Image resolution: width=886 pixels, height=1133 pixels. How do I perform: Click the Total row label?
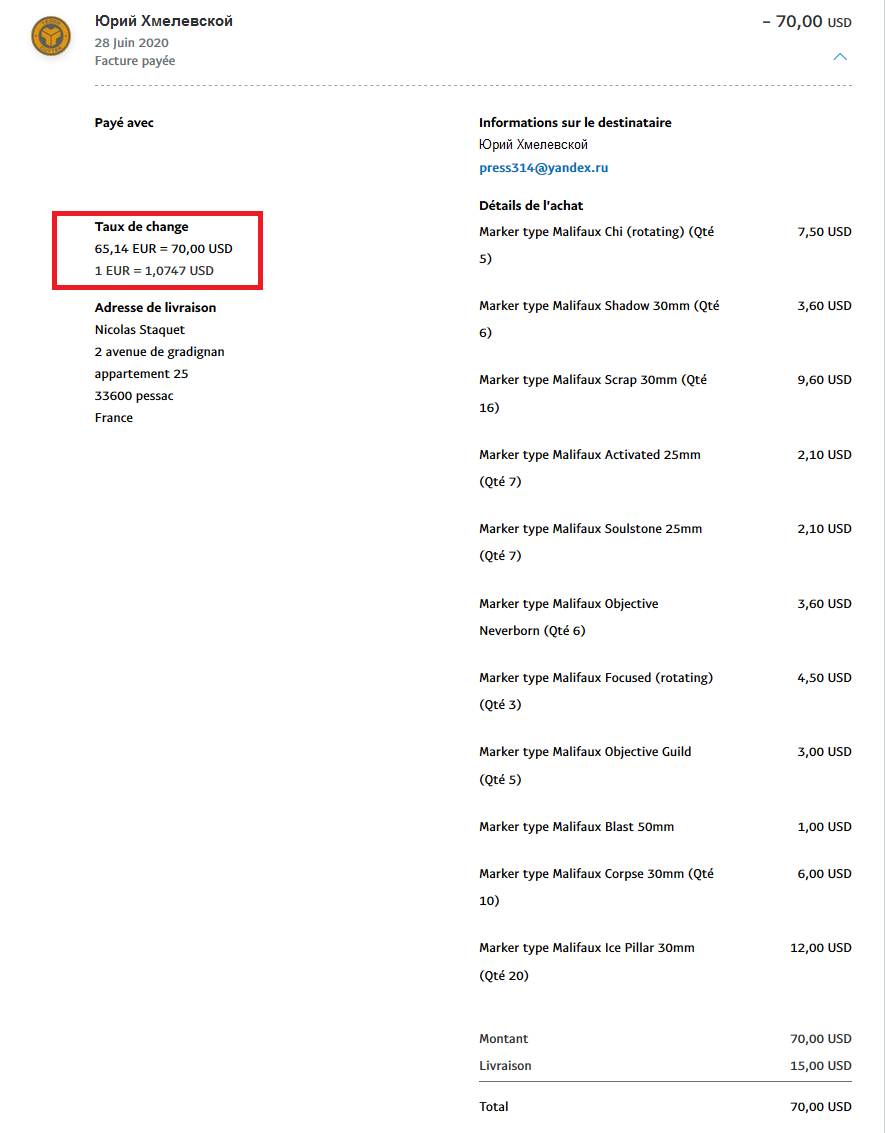click(493, 1107)
